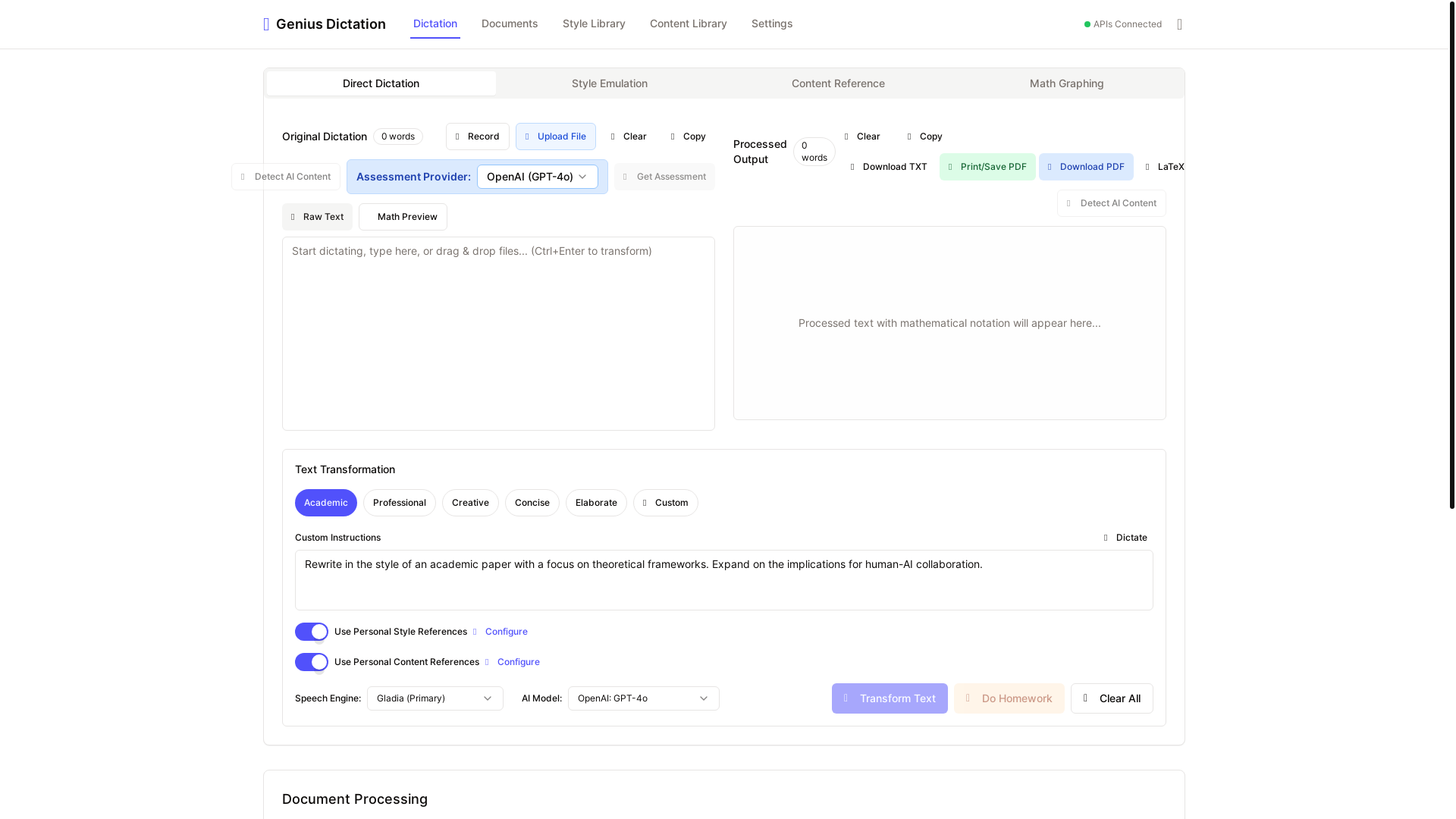Copy the Processed Output text

coord(925,136)
